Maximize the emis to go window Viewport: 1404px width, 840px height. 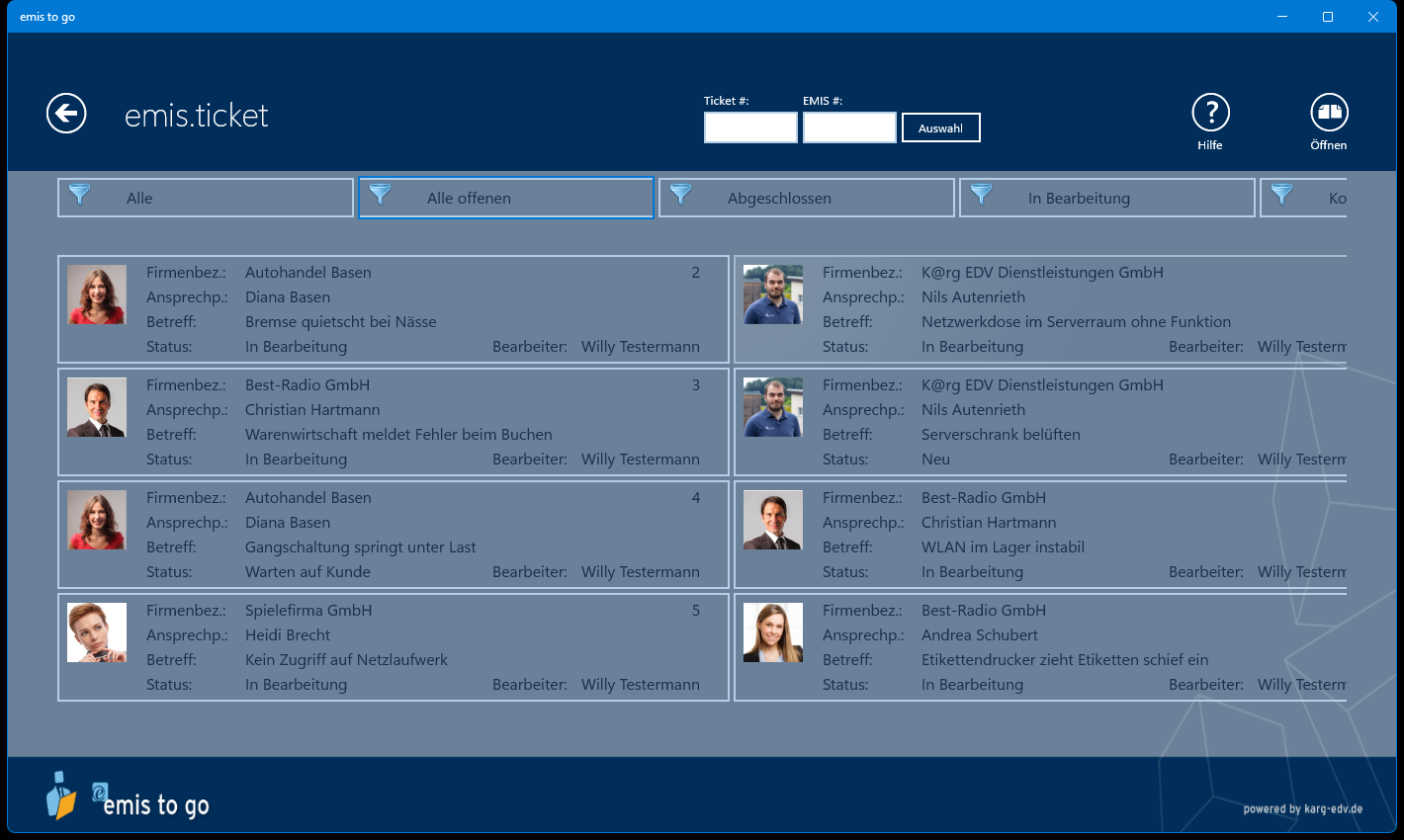click(1328, 17)
